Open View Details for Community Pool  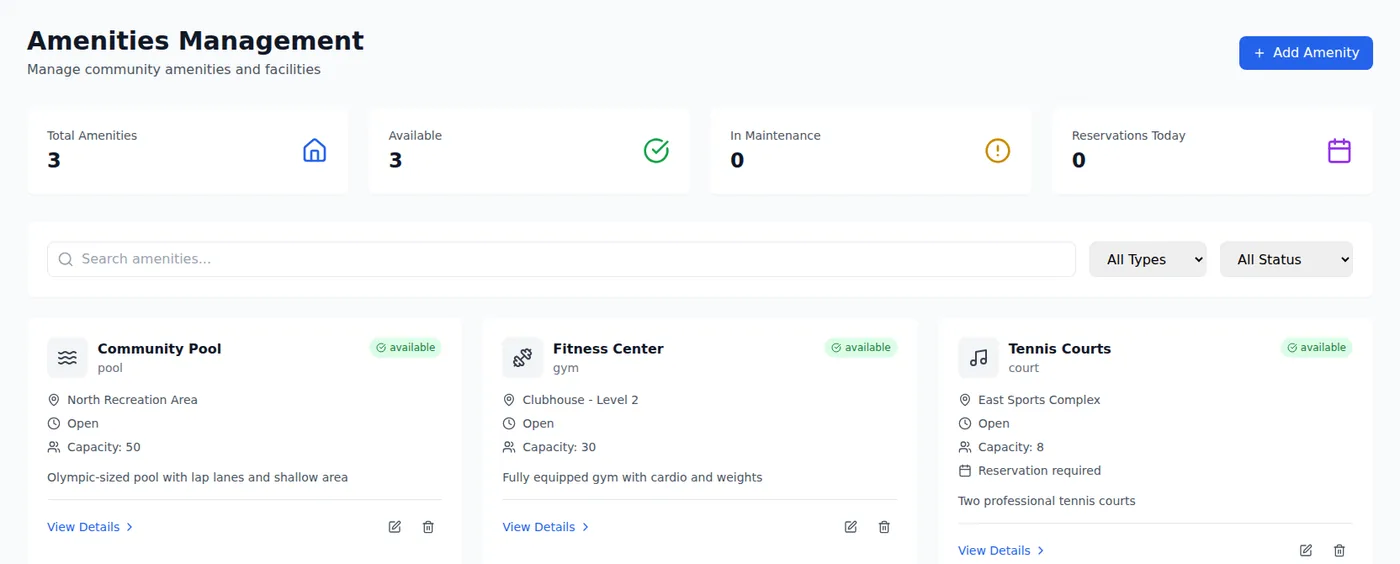90,527
